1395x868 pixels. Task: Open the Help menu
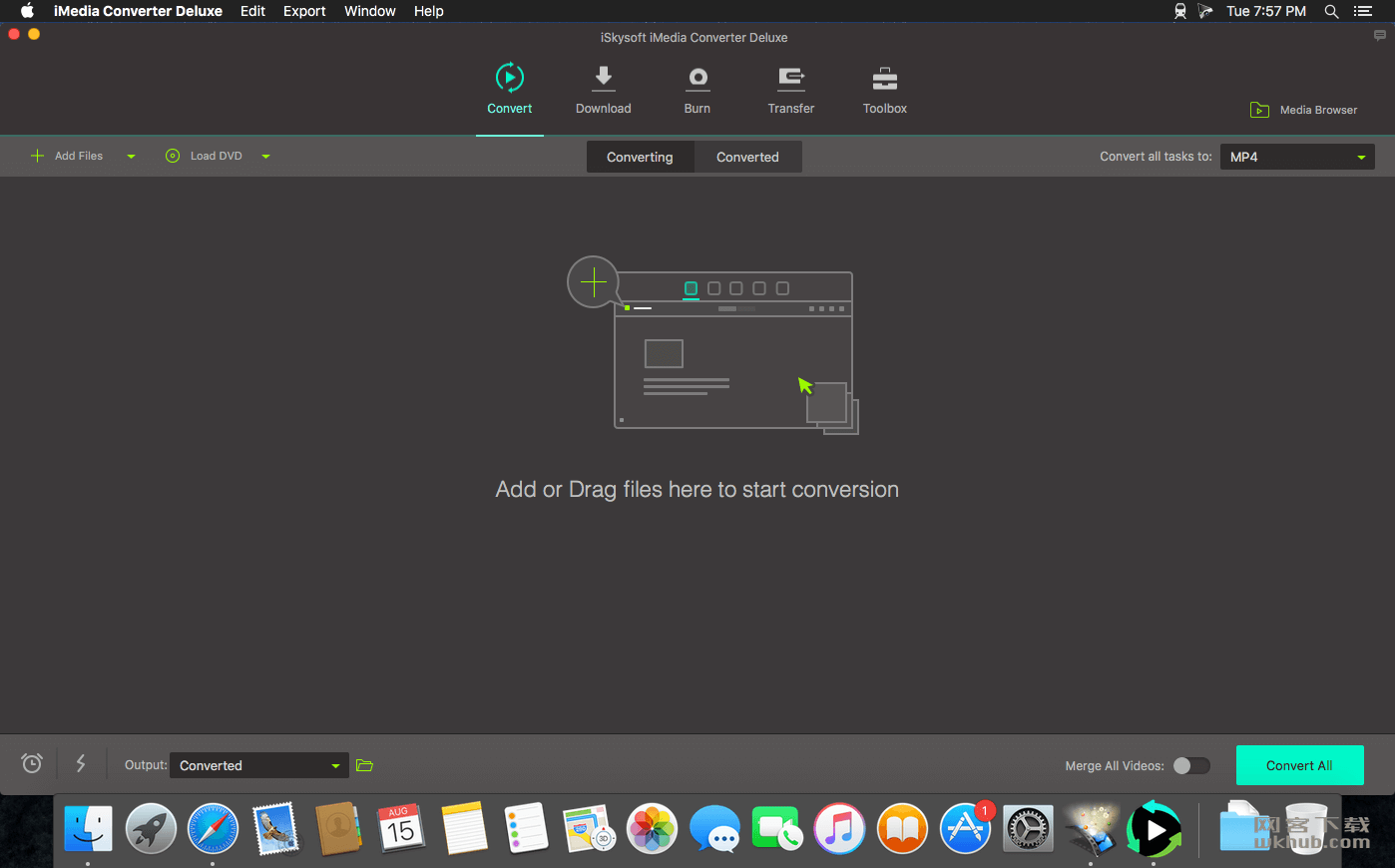tap(429, 11)
